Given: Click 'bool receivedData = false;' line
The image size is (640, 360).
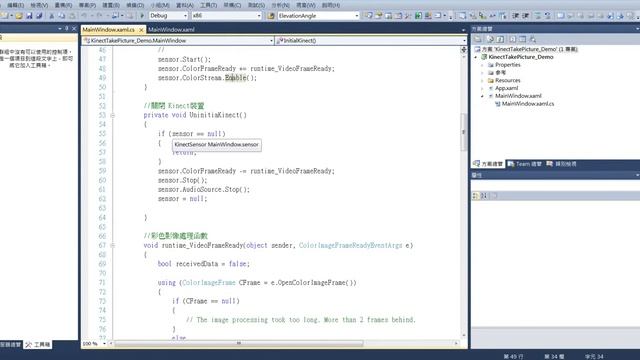Looking at the screenshot, I should click(204, 264).
